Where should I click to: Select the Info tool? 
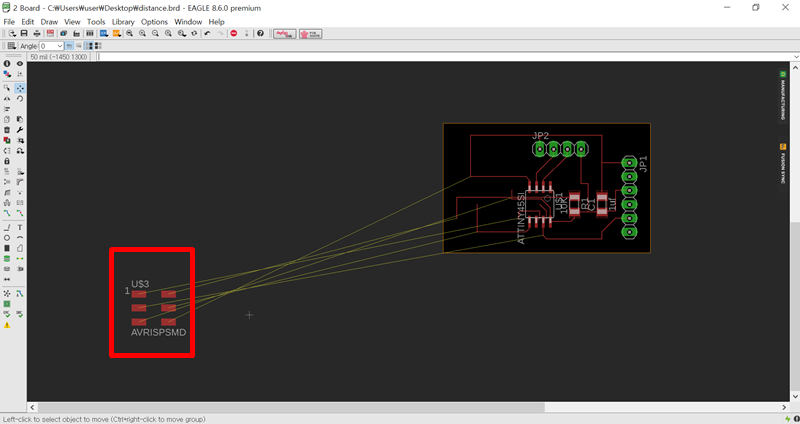(x=7, y=64)
